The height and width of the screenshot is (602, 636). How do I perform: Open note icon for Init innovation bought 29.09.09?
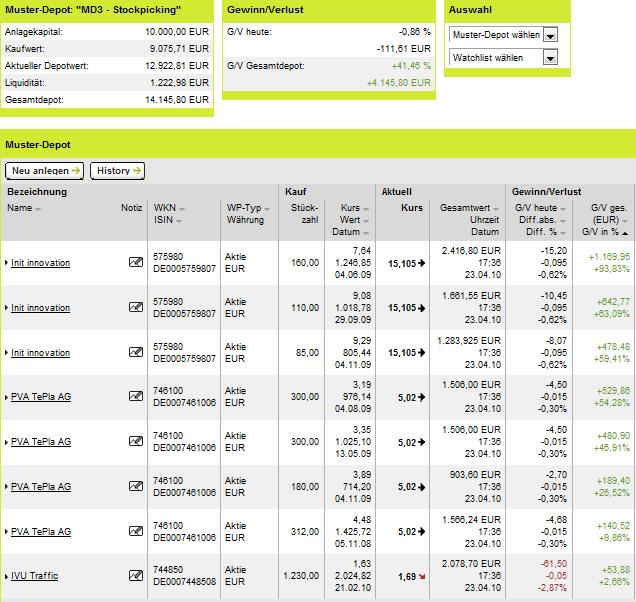(x=136, y=307)
